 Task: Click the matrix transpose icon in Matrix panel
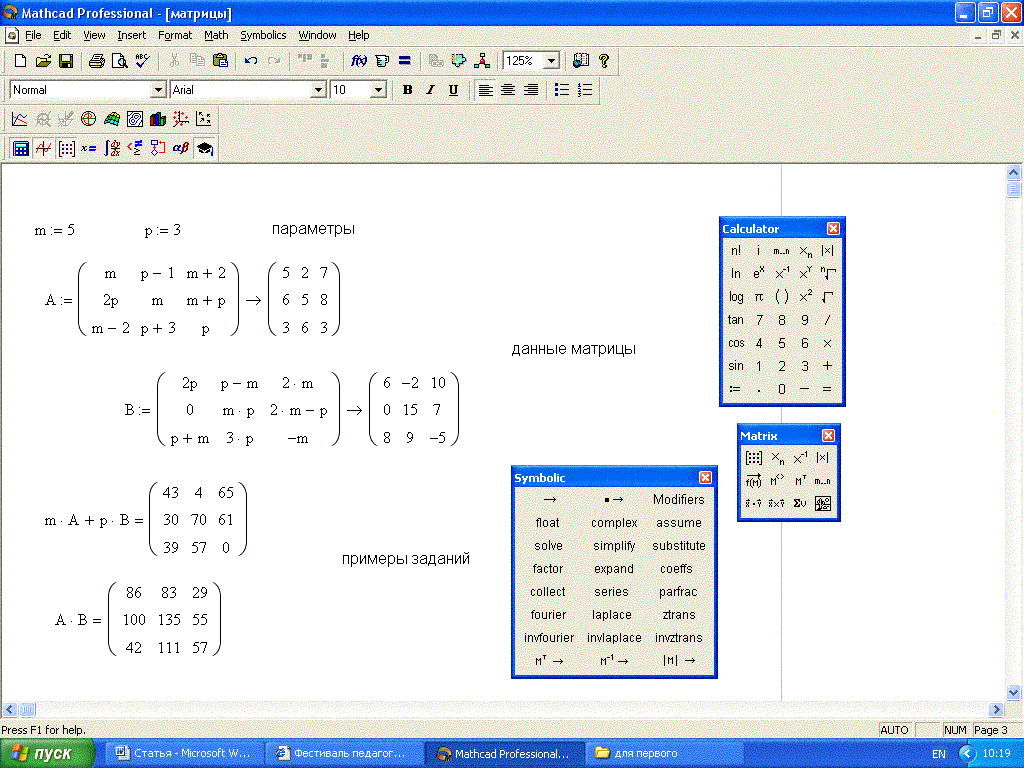799,481
